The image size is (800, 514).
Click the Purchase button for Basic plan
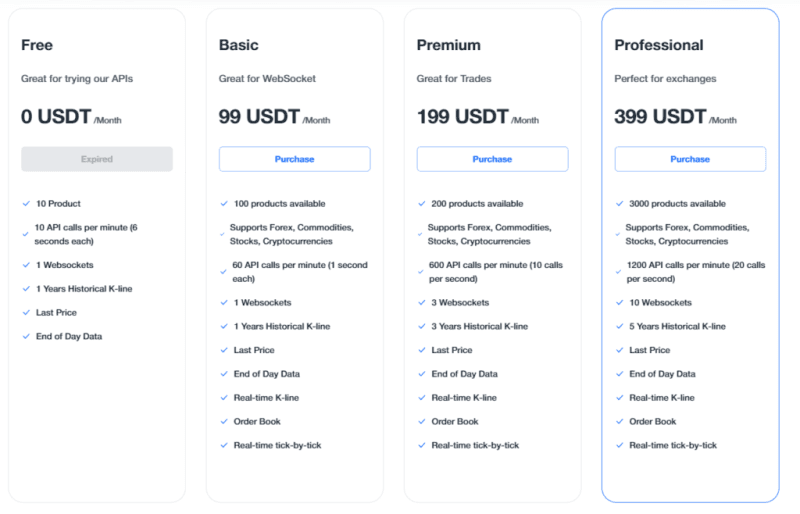(294, 159)
